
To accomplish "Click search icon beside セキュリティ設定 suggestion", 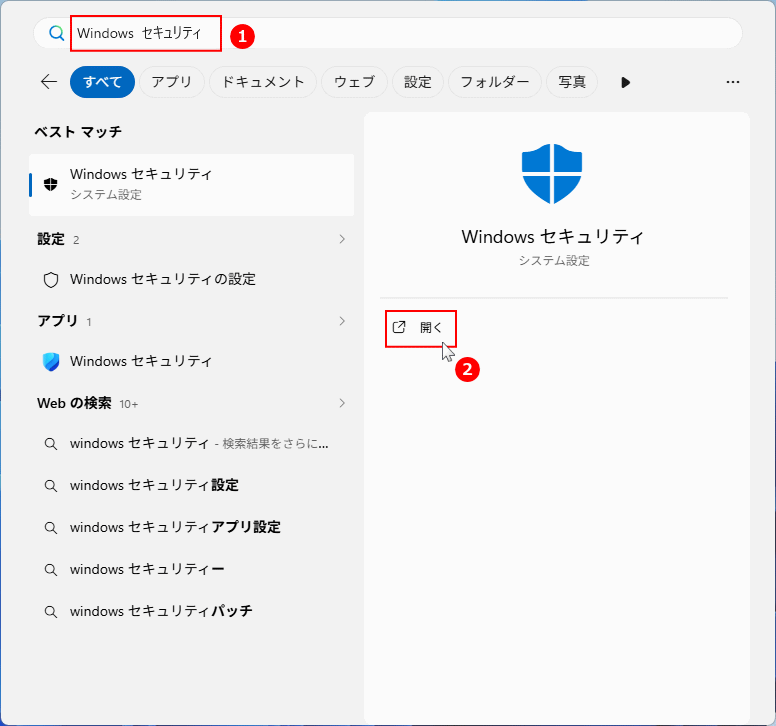I will pyautogui.click(x=50, y=486).
